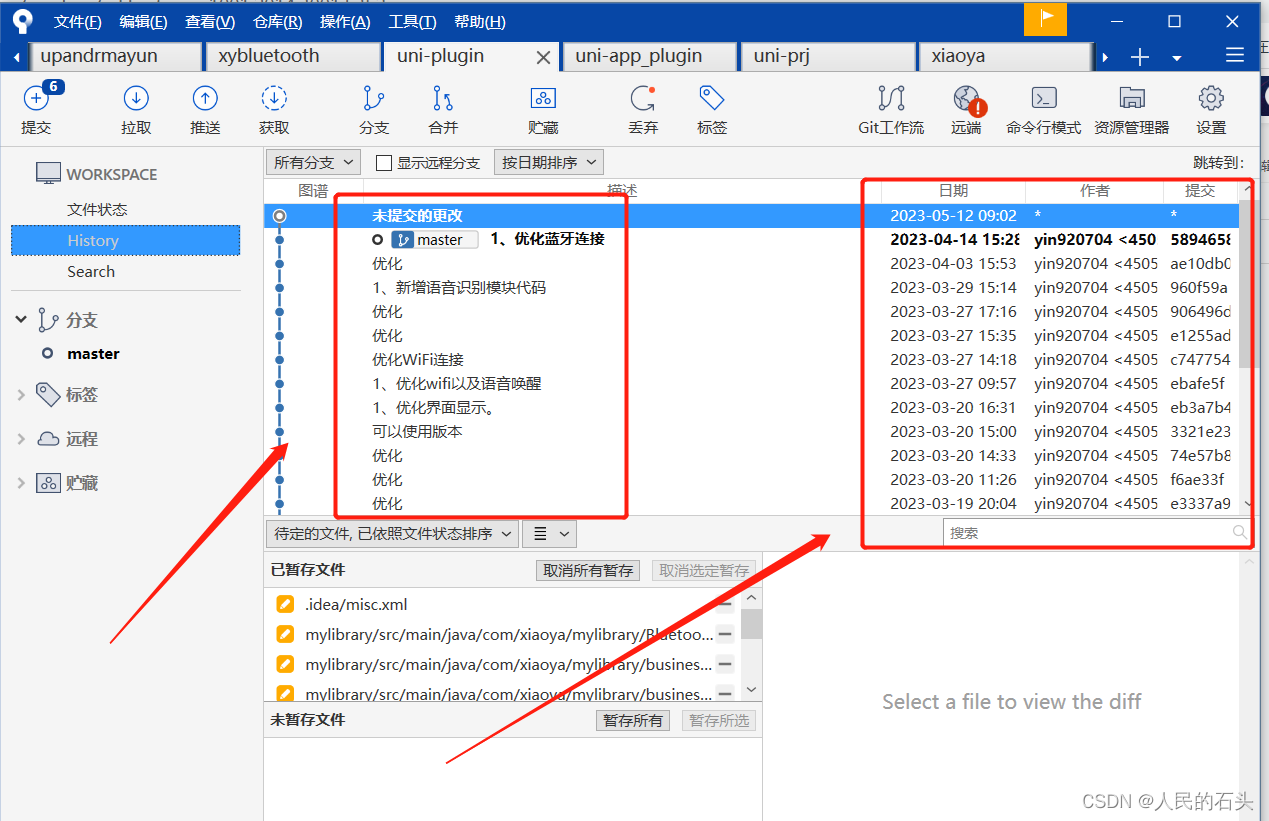Screen dimensions: 1269x821
Task: Click the 分支 (Branch) toolbar icon
Action: click(374, 98)
